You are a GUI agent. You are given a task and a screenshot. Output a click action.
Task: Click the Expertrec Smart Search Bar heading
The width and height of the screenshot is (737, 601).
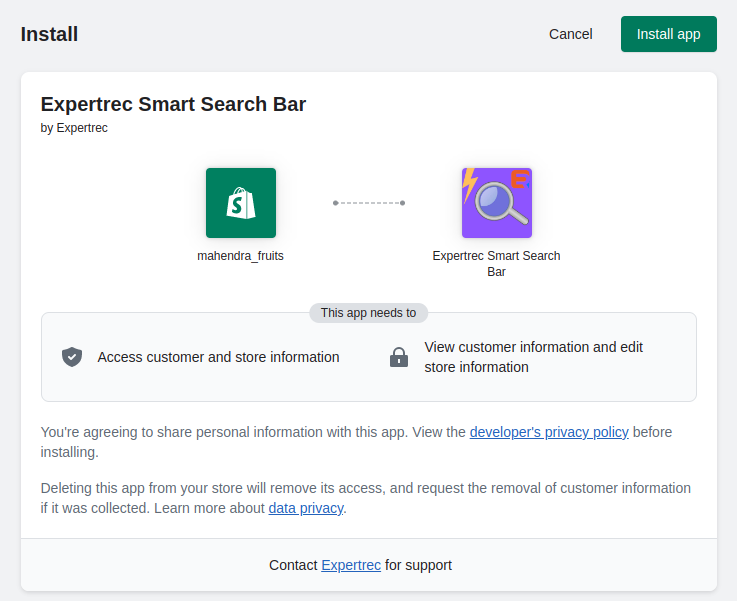pos(173,104)
